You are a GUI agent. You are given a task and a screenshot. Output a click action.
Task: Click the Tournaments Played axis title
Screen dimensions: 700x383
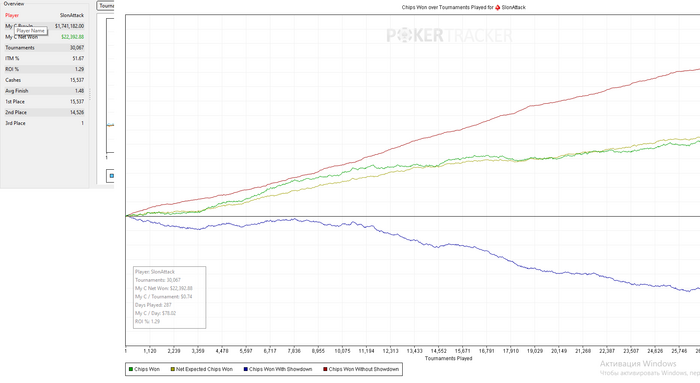point(448,358)
